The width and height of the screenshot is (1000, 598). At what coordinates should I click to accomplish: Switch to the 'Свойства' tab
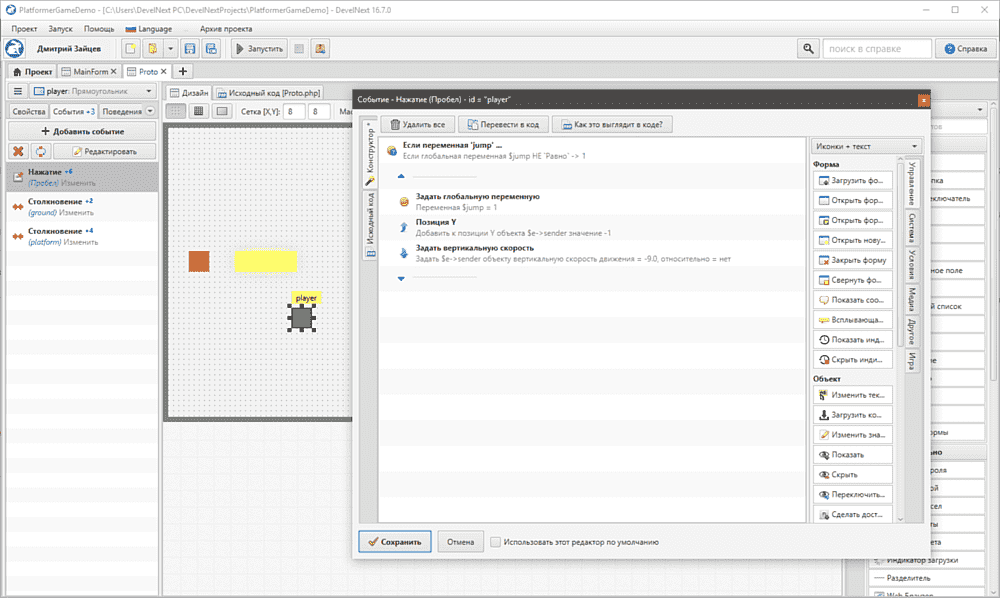click(x=27, y=111)
